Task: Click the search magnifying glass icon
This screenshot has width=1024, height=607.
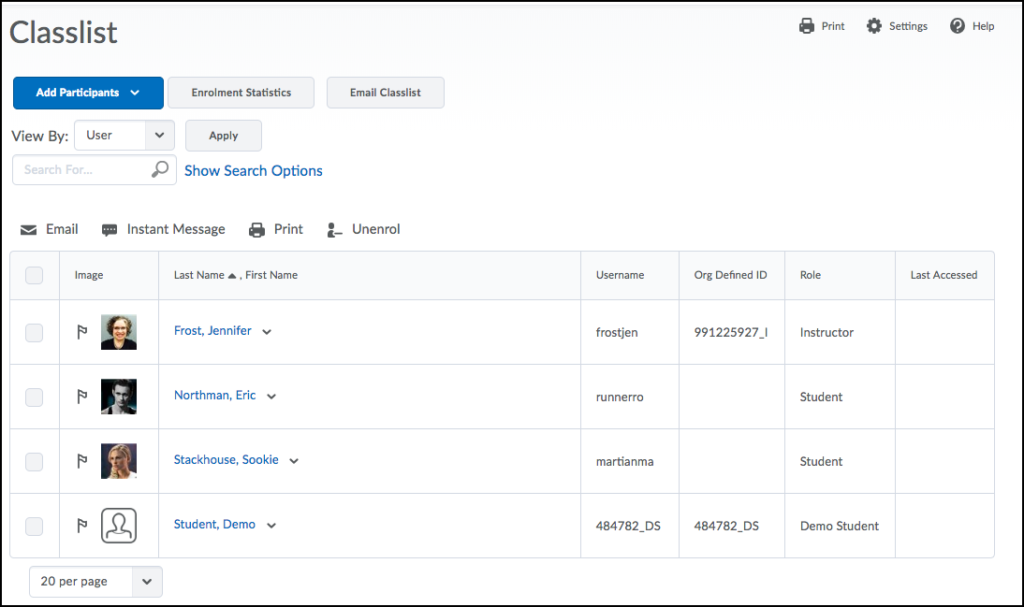Action: click(160, 170)
